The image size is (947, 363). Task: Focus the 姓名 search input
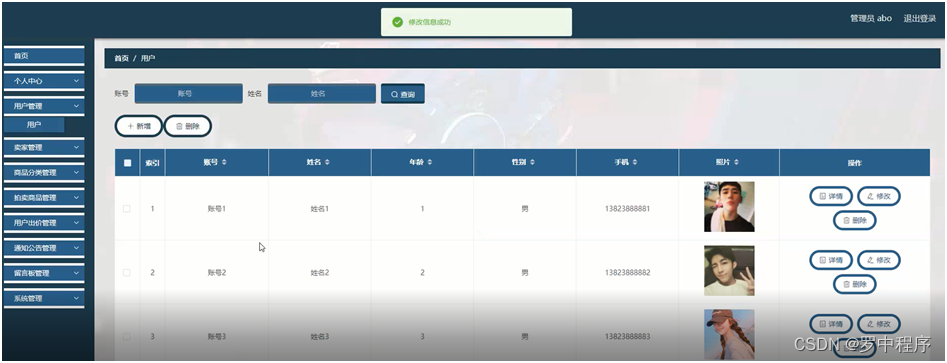point(321,94)
